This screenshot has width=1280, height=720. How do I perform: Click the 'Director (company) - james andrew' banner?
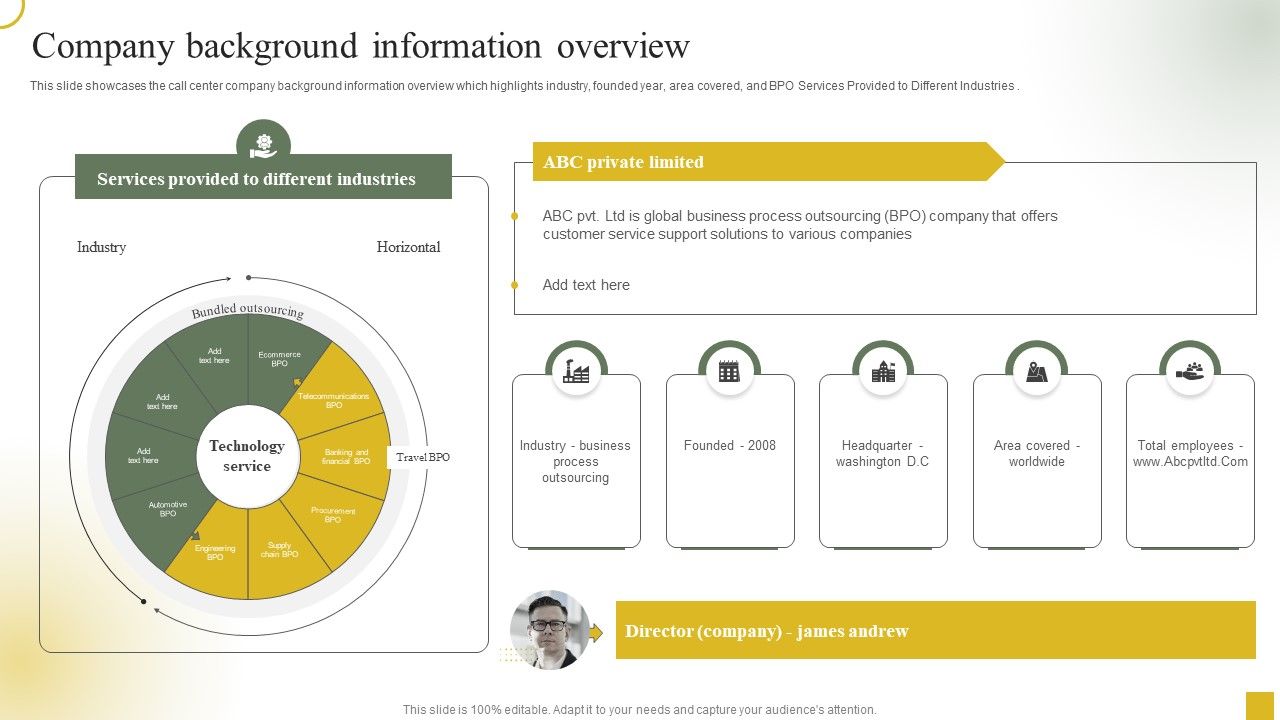(936, 630)
